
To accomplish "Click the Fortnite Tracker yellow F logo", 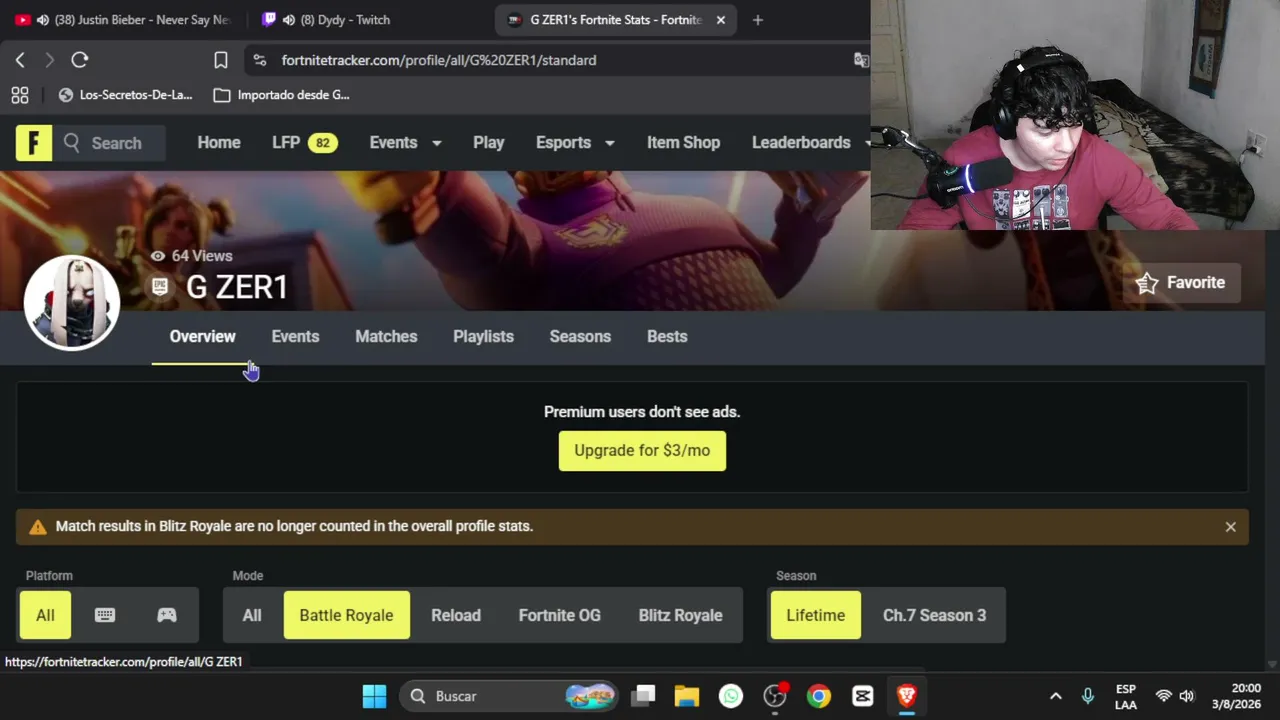I will click(x=34, y=143).
